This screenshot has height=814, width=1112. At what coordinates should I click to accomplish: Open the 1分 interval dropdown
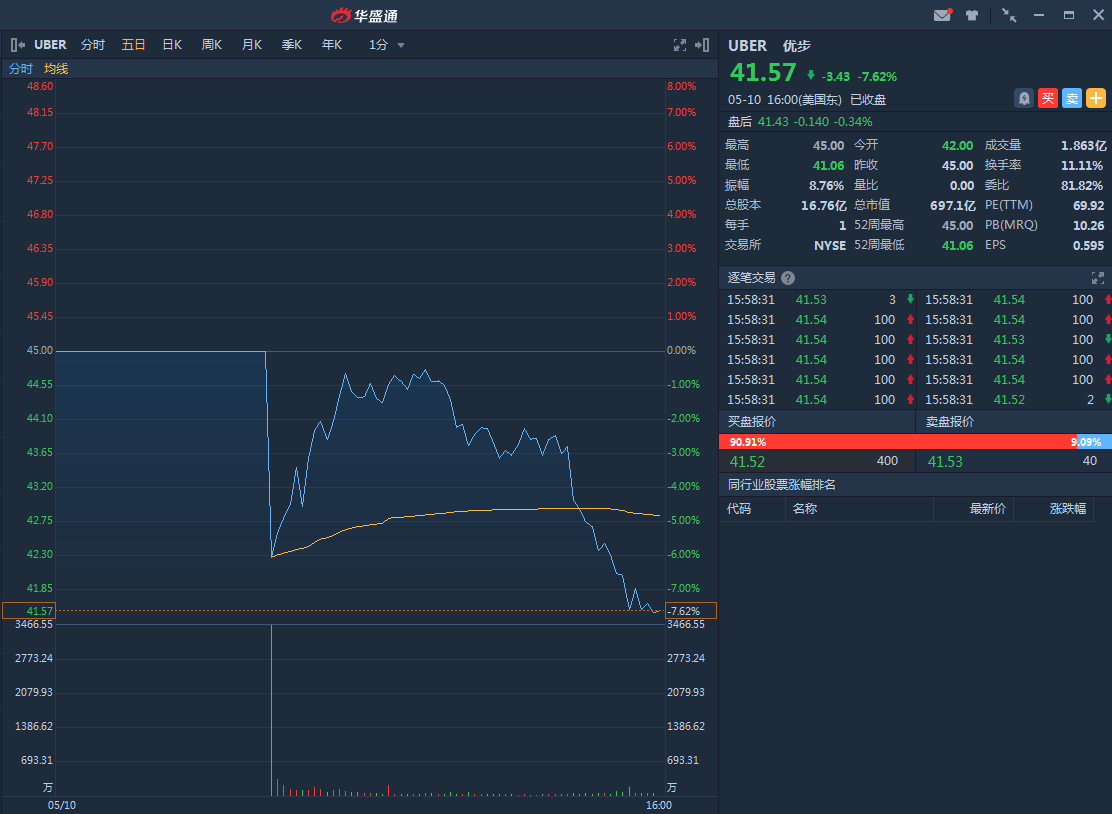coord(387,45)
